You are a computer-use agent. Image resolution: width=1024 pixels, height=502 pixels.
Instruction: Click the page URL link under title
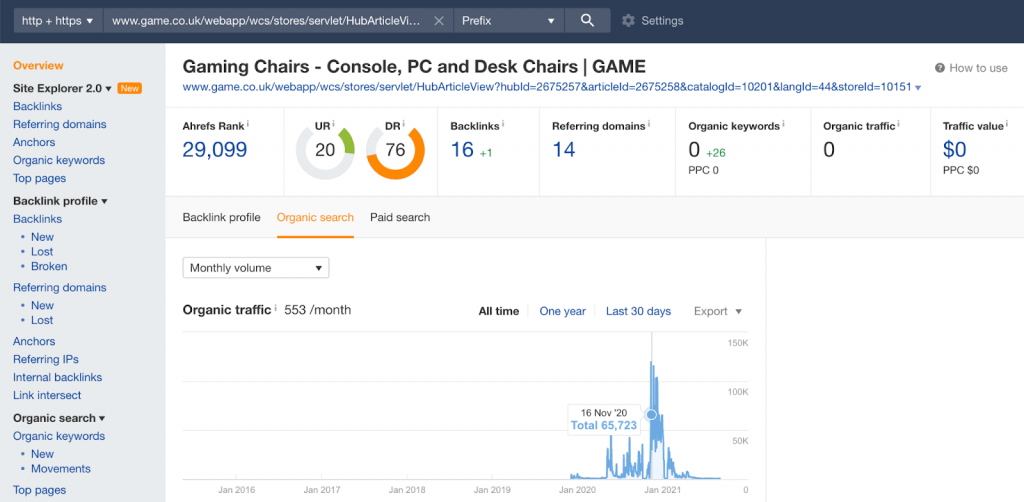click(547, 87)
